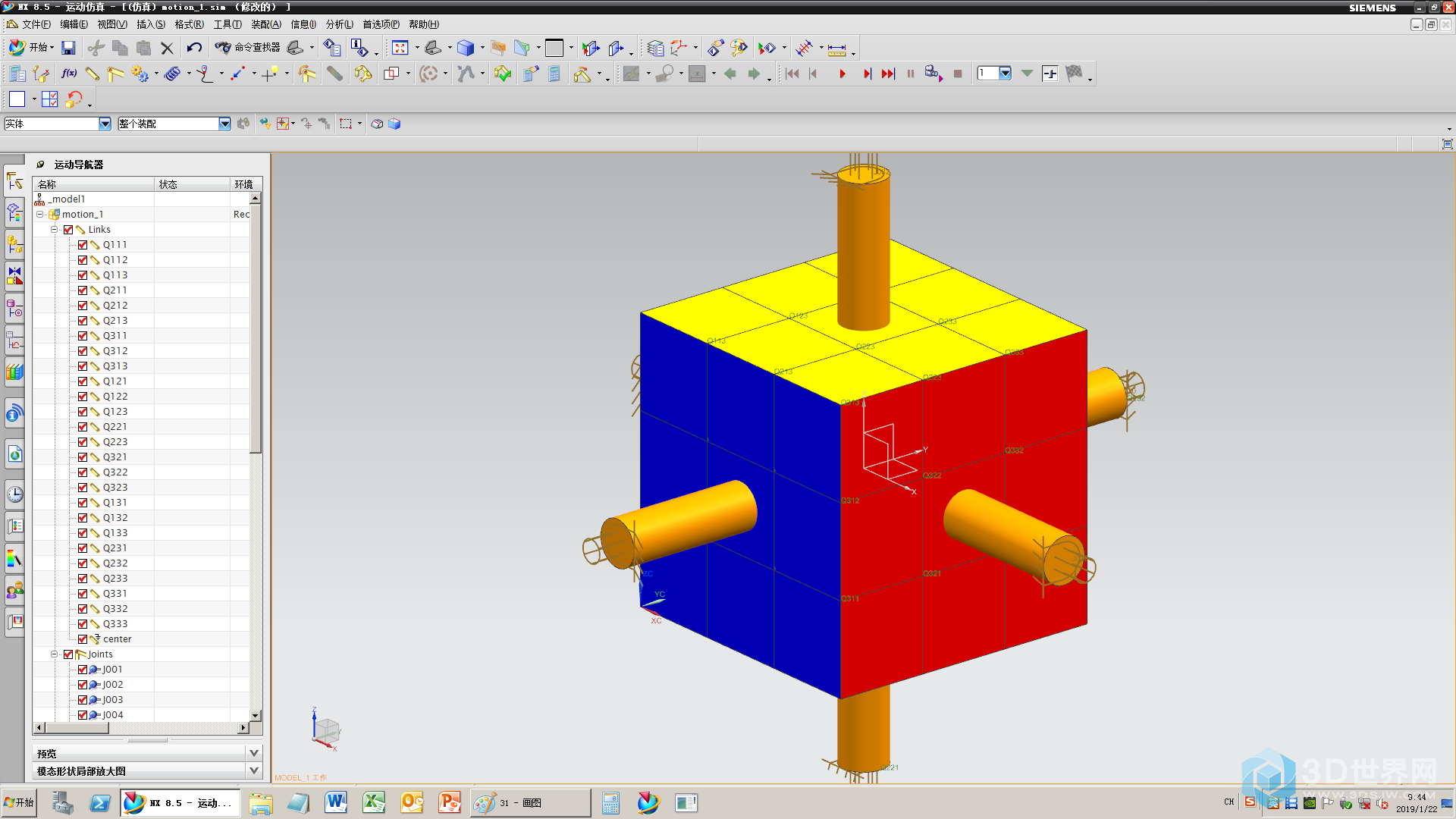Toggle the Q333 link checkbox
Screen dimensions: 1456x819
click(83, 624)
